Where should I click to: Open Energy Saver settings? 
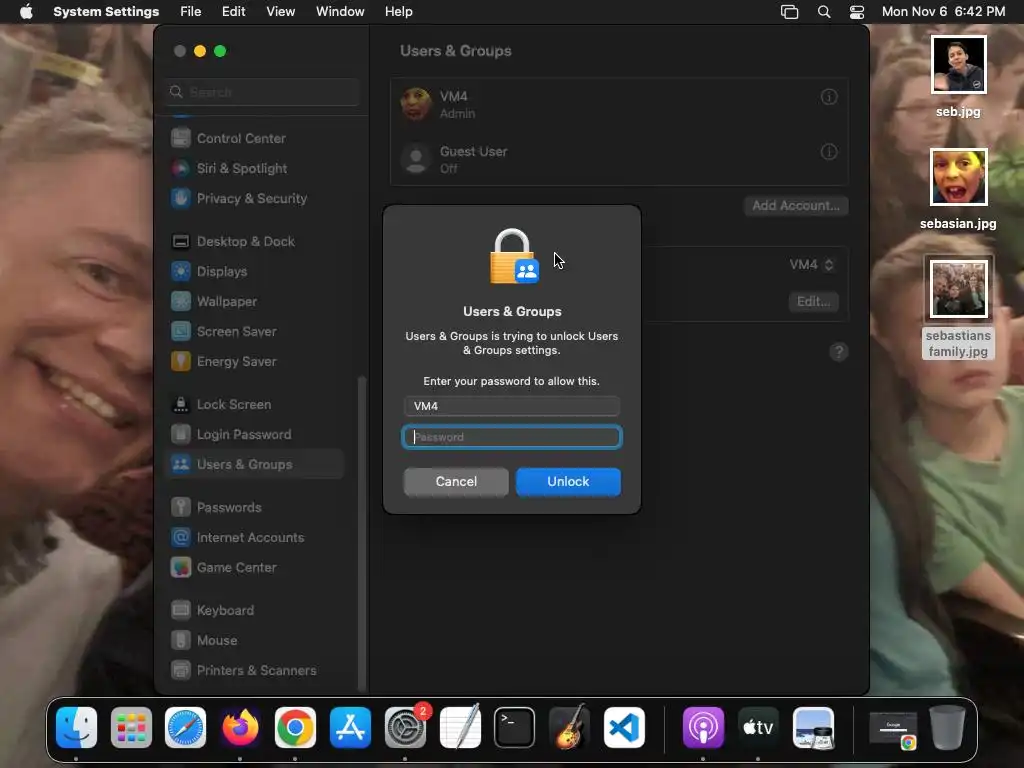coord(255,362)
